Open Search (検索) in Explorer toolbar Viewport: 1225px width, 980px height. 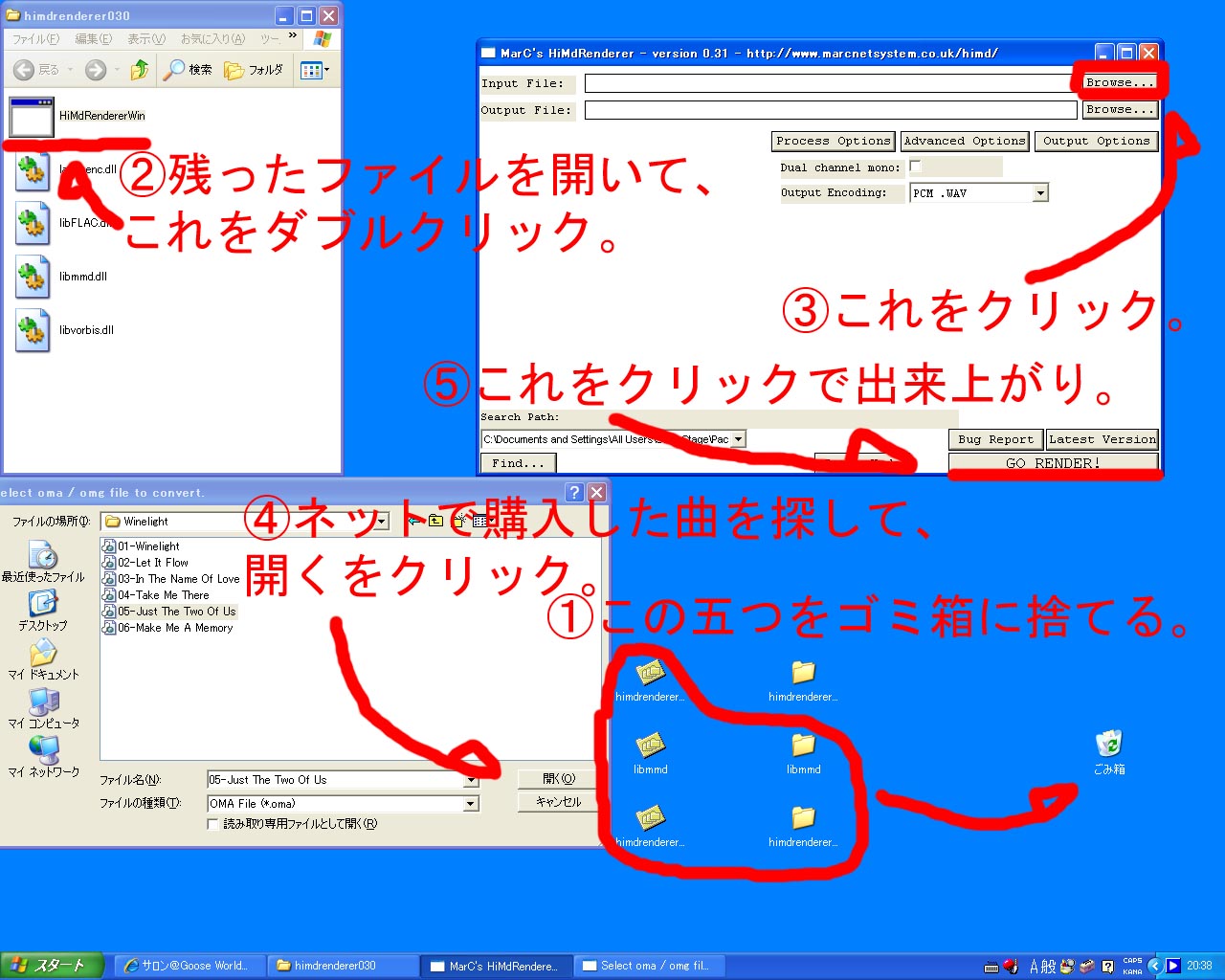pos(188,70)
